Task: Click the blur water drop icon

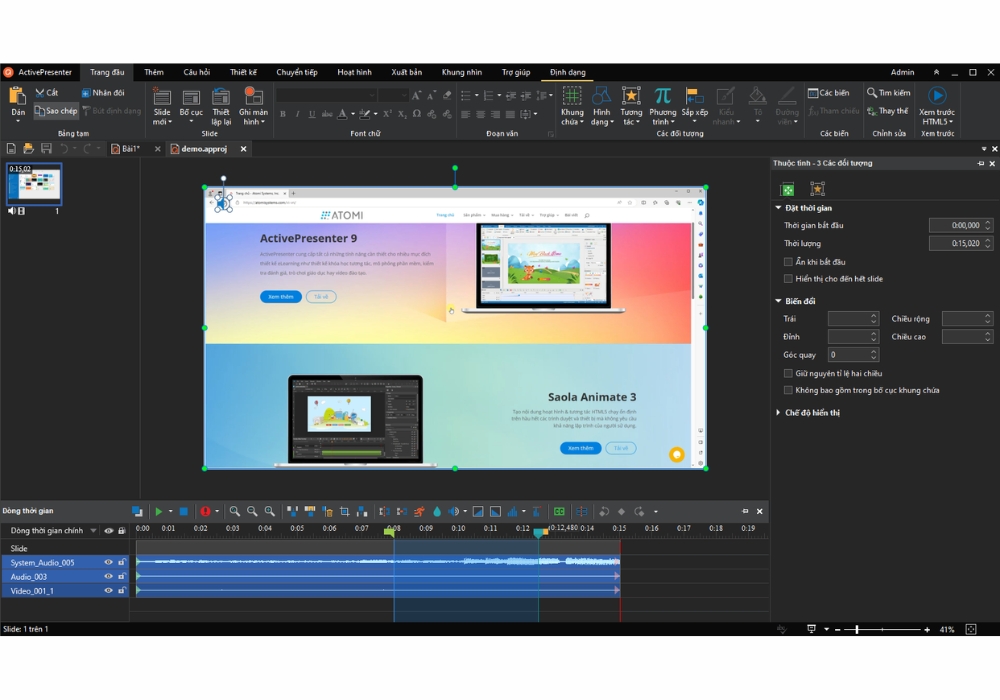Action: [437, 511]
